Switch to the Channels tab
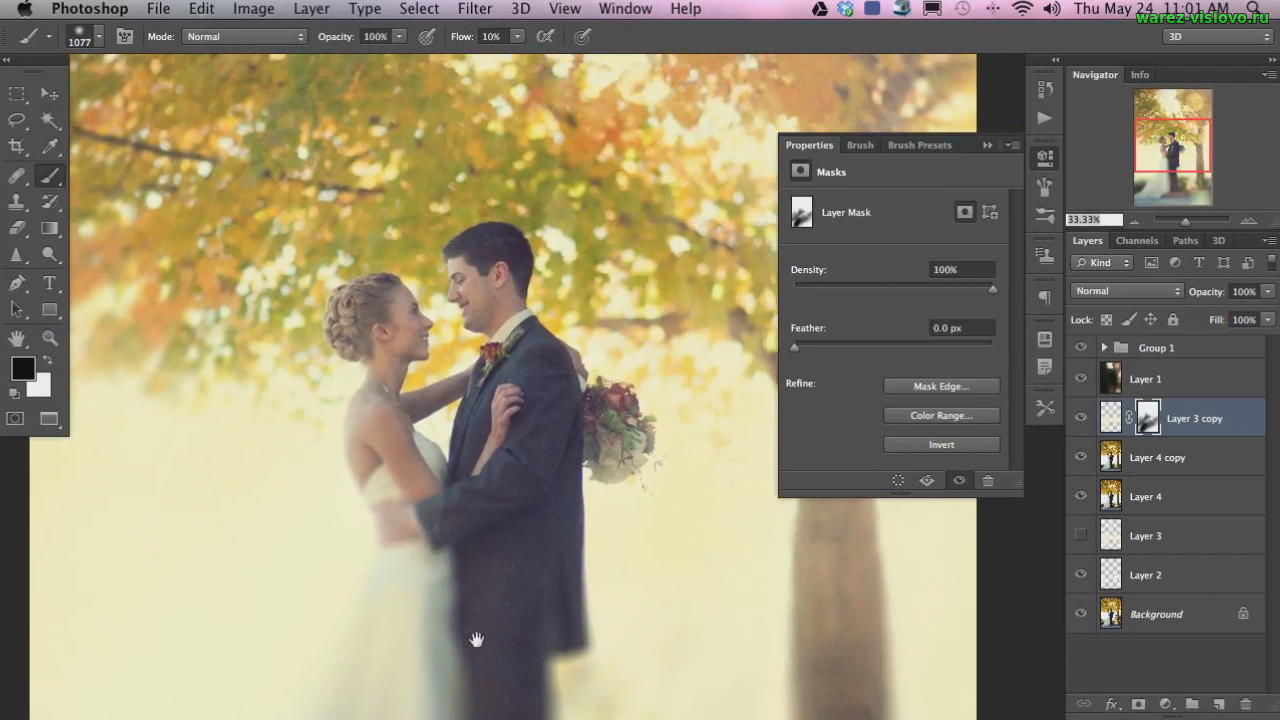The height and width of the screenshot is (720, 1280). pyautogui.click(x=1136, y=241)
